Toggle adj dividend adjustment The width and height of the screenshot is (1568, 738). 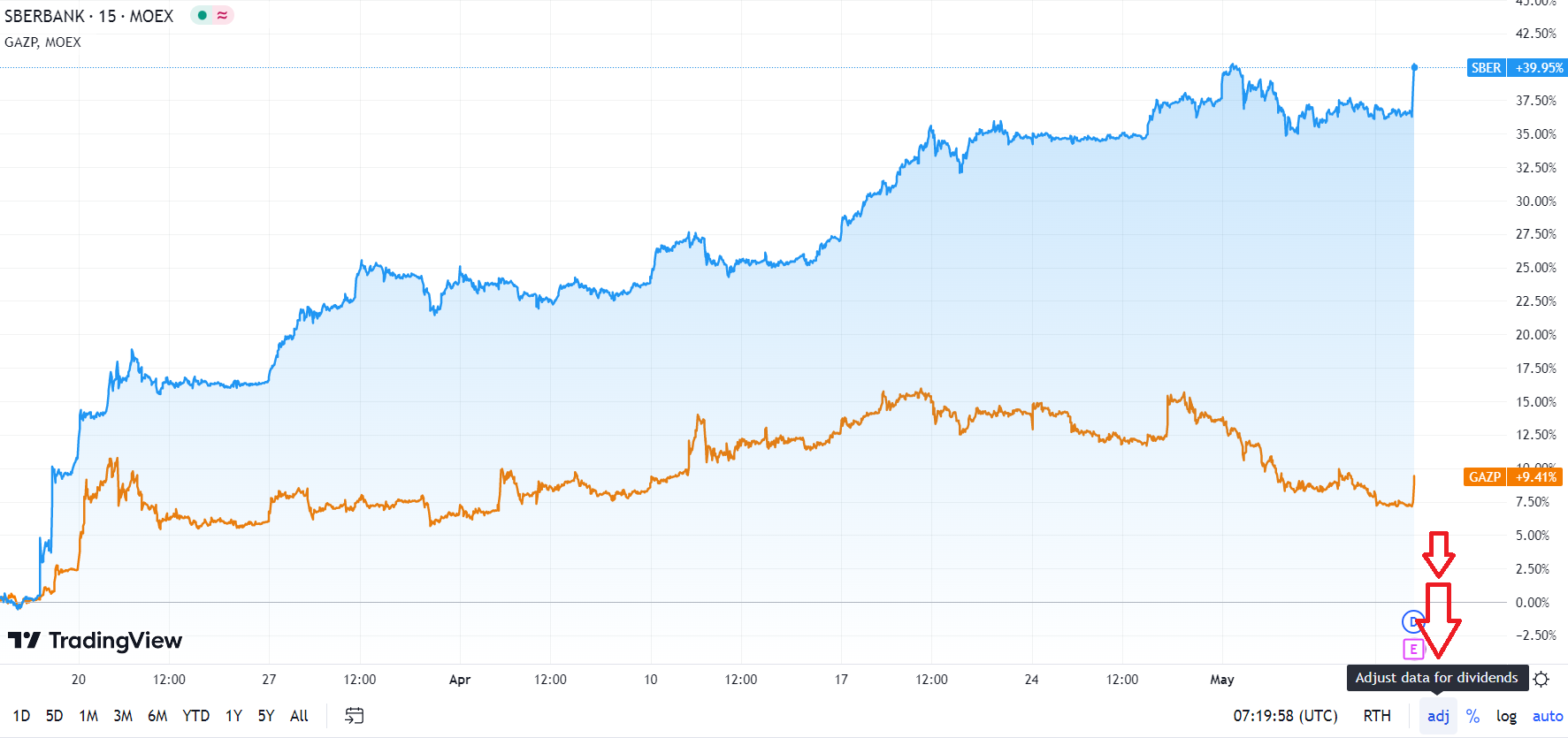click(x=1438, y=716)
